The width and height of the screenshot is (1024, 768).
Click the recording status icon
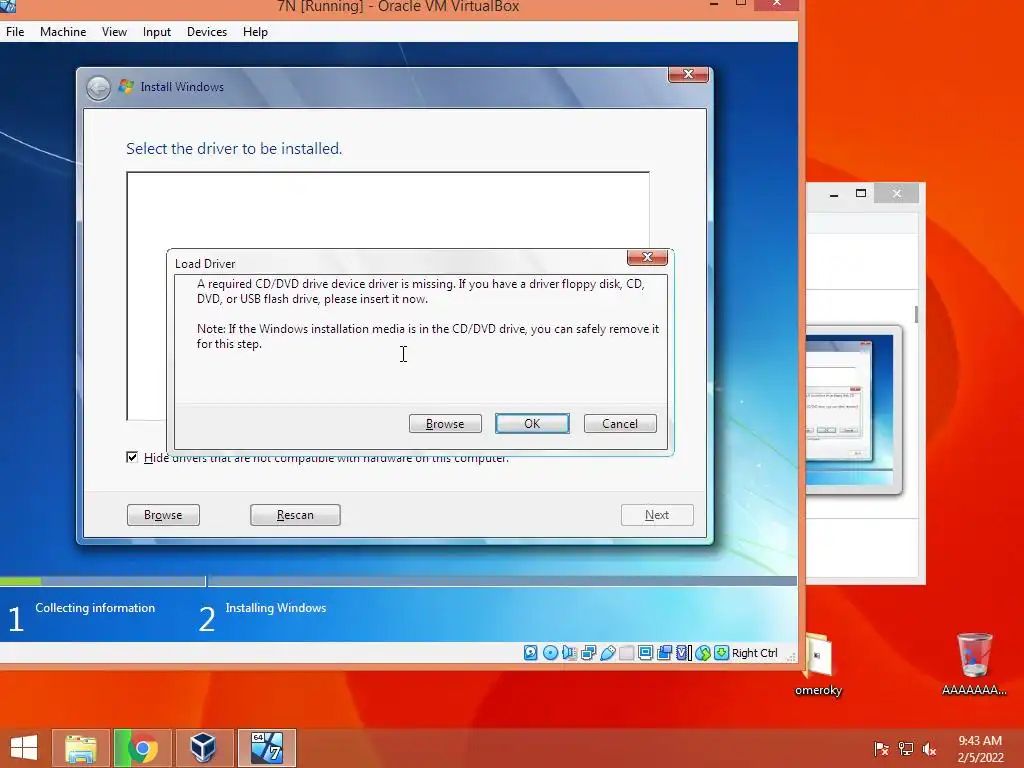(x=664, y=652)
